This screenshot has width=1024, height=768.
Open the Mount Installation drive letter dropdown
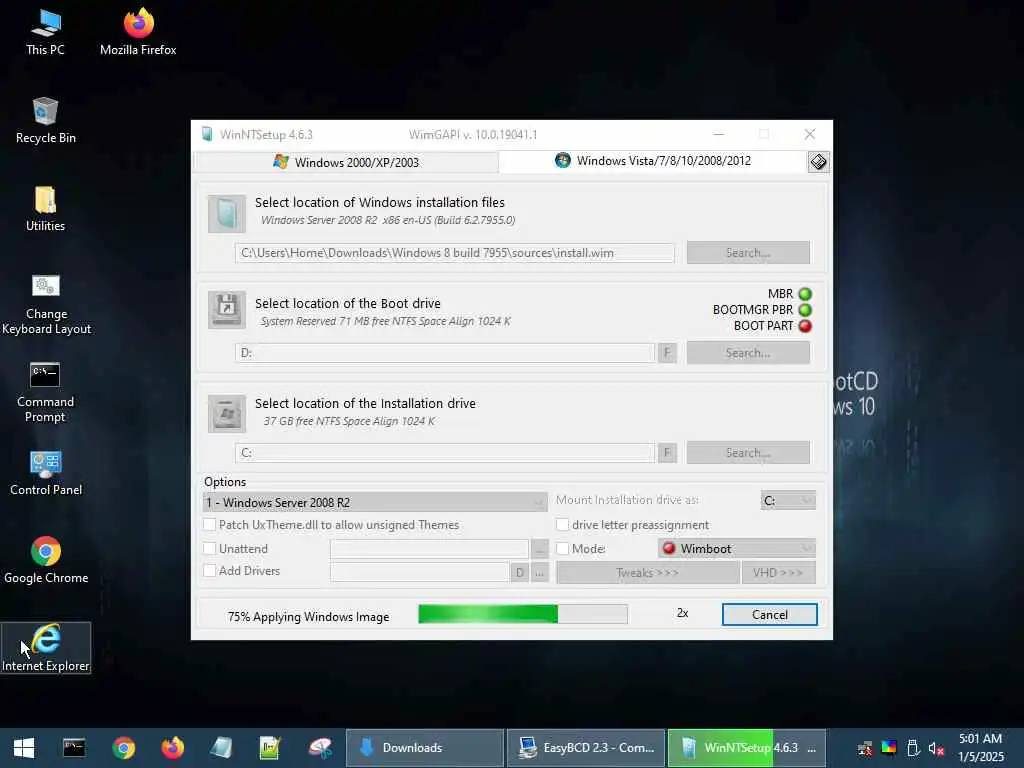coord(788,500)
